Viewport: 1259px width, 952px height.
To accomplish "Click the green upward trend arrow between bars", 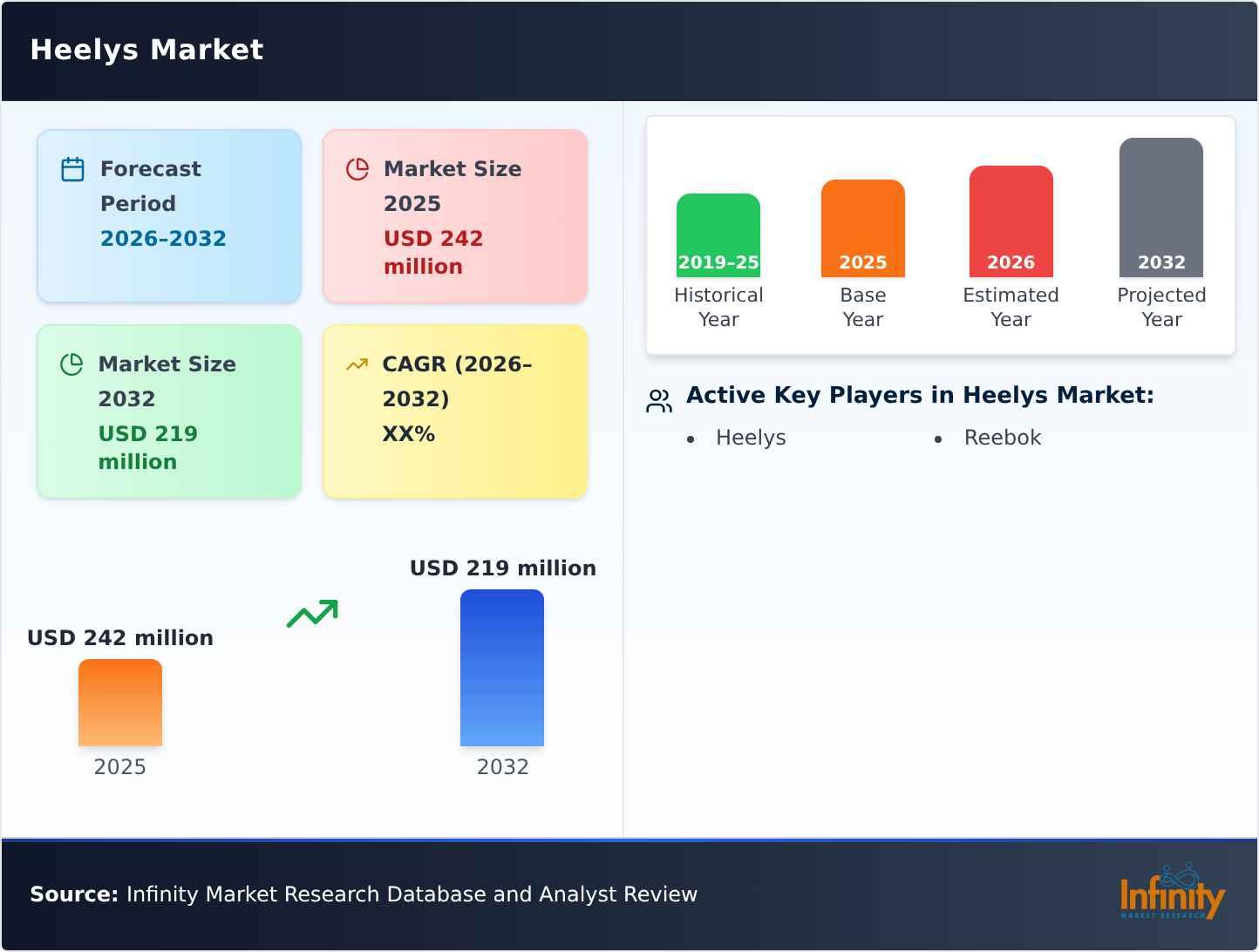I will click(312, 614).
